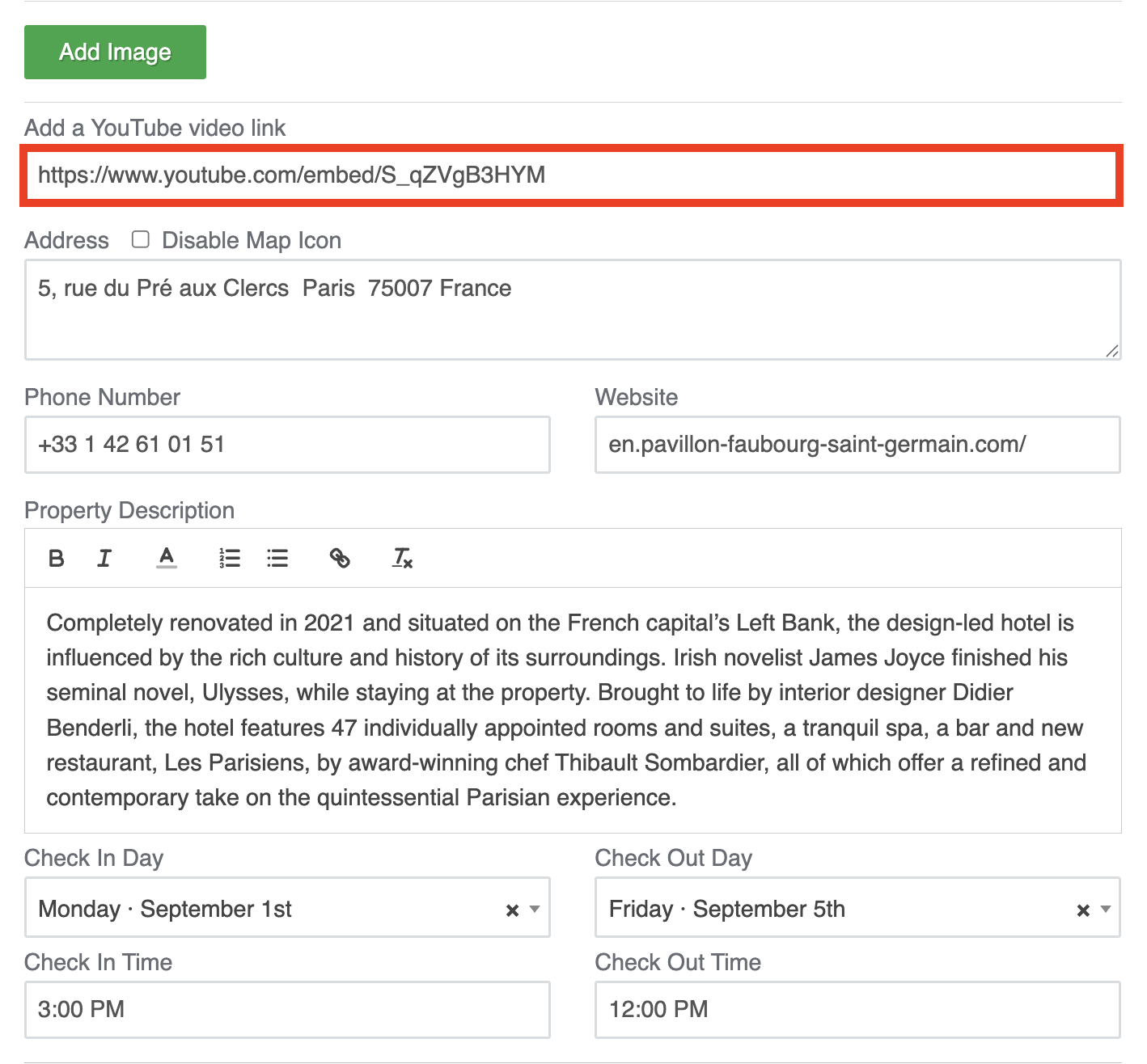Clear the Check In Day selection
Viewport: 1147px width, 1064px height.
tap(512, 910)
